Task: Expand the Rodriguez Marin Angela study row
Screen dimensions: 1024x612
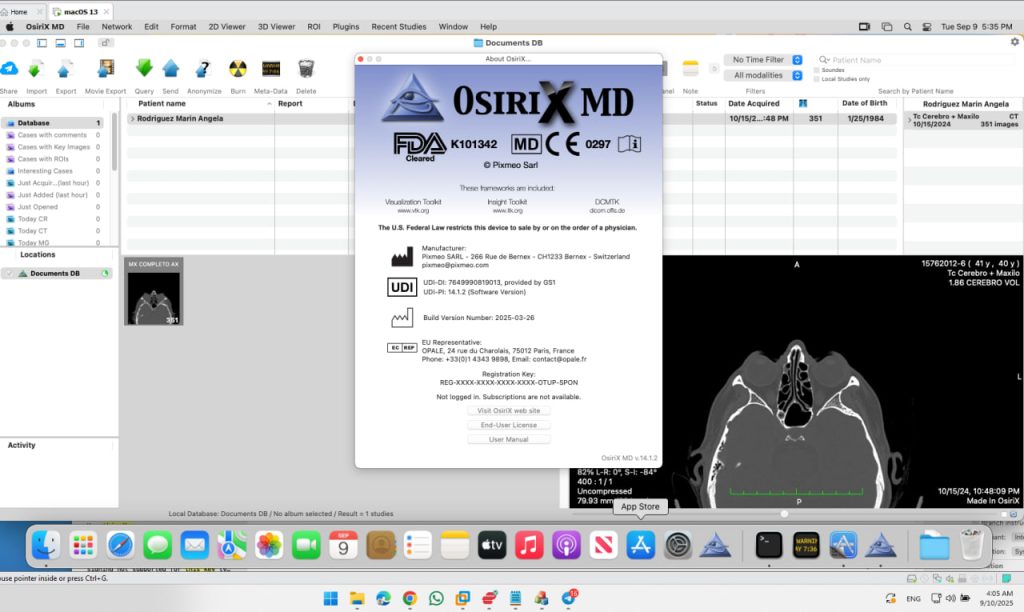Action: [132, 118]
